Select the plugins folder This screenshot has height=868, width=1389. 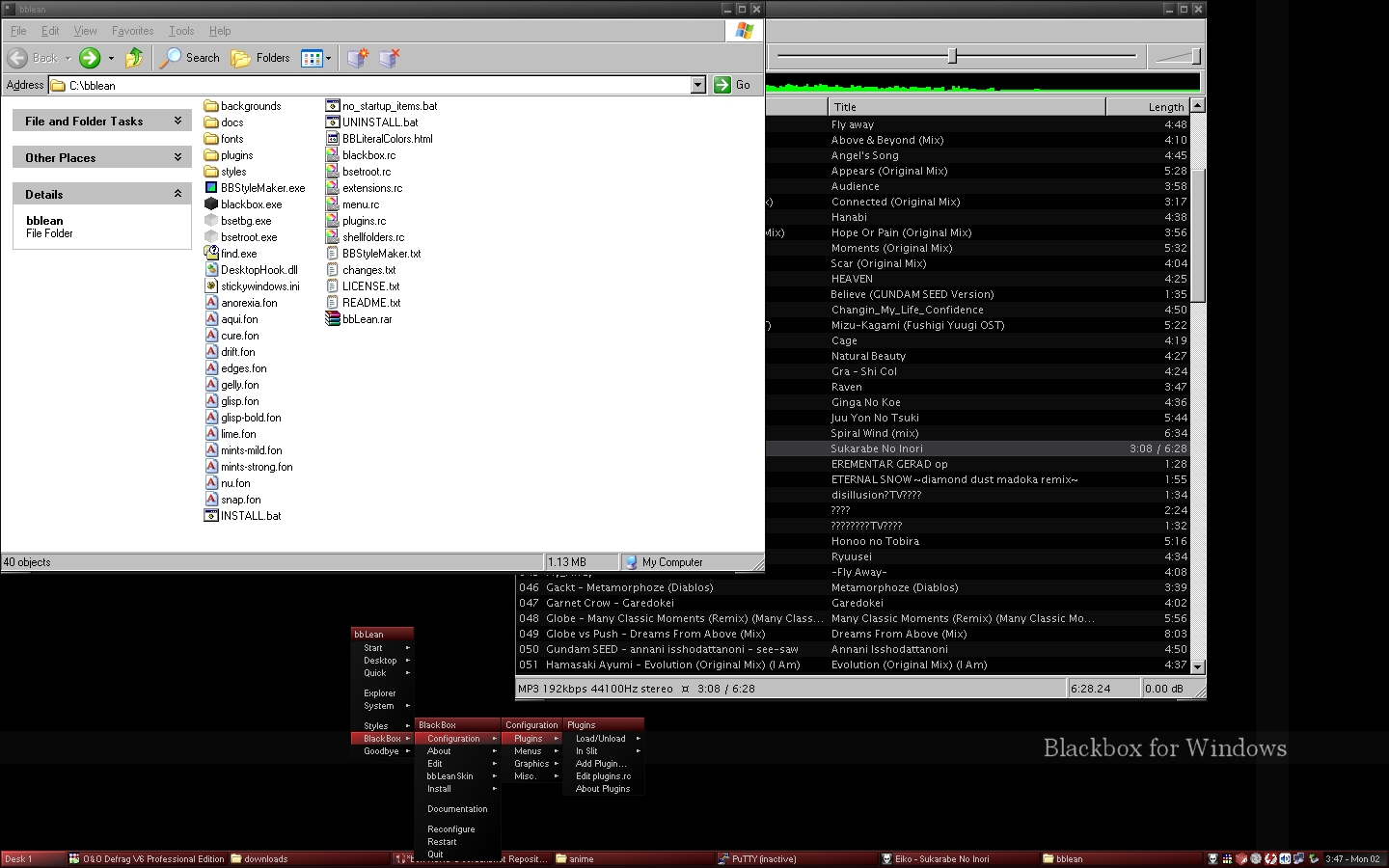coord(229,155)
